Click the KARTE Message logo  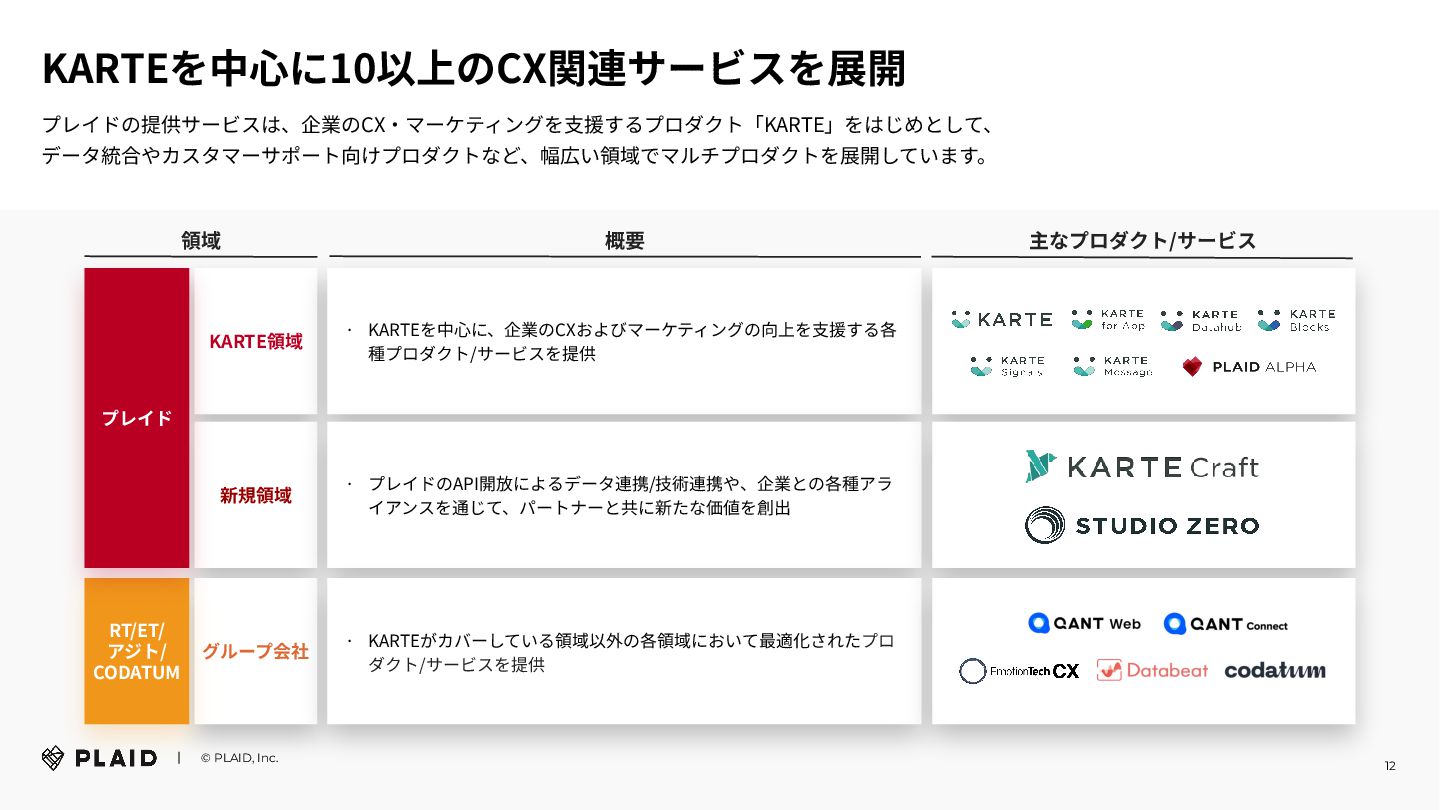click(x=1112, y=366)
